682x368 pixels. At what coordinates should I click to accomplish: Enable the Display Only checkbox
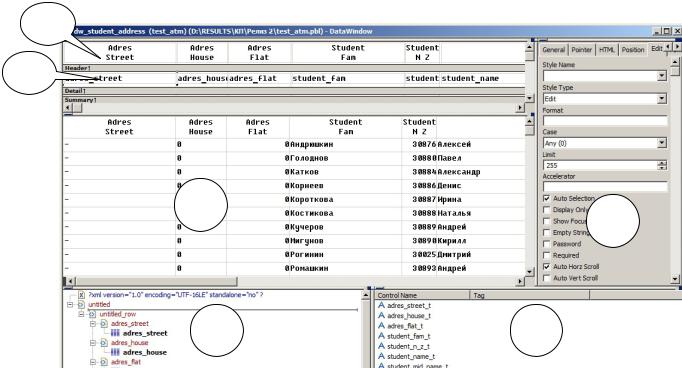[547, 210]
